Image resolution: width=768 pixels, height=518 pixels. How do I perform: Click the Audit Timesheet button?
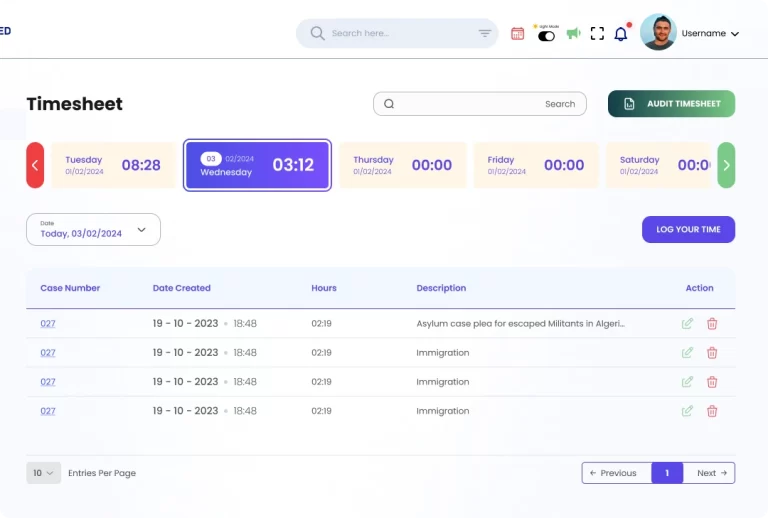(671, 104)
